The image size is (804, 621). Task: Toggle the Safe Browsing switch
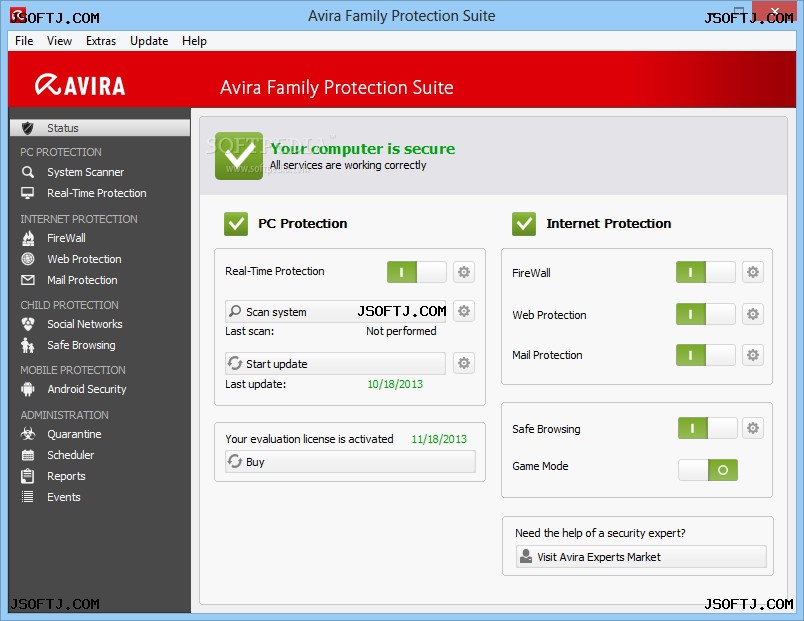tap(708, 428)
